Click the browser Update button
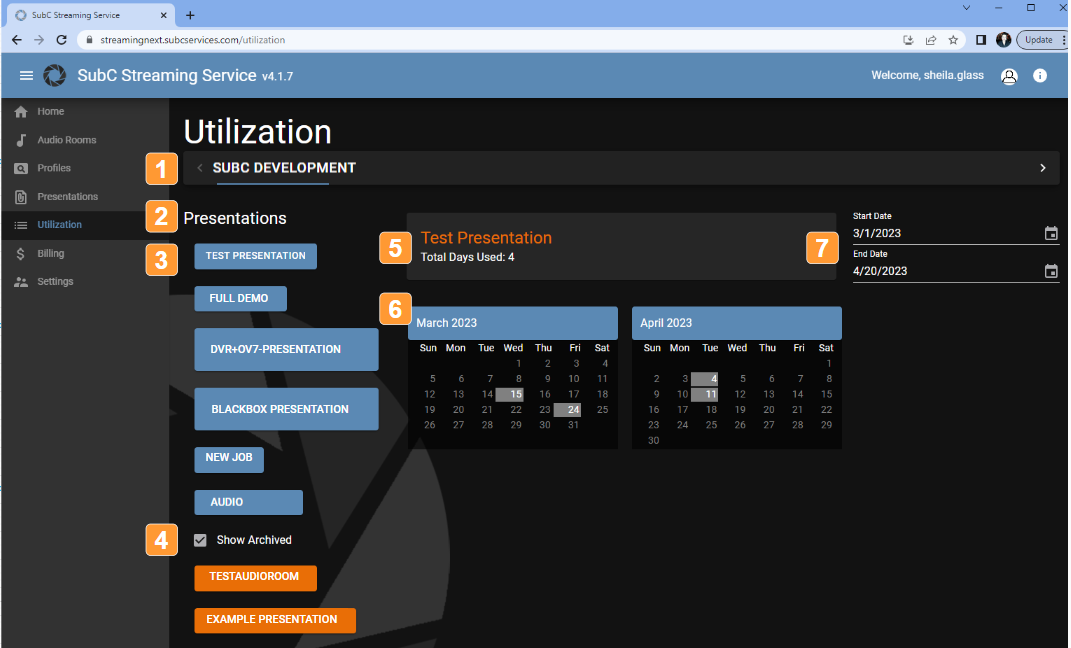The height and width of the screenshot is (648, 1071). coord(1039,40)
